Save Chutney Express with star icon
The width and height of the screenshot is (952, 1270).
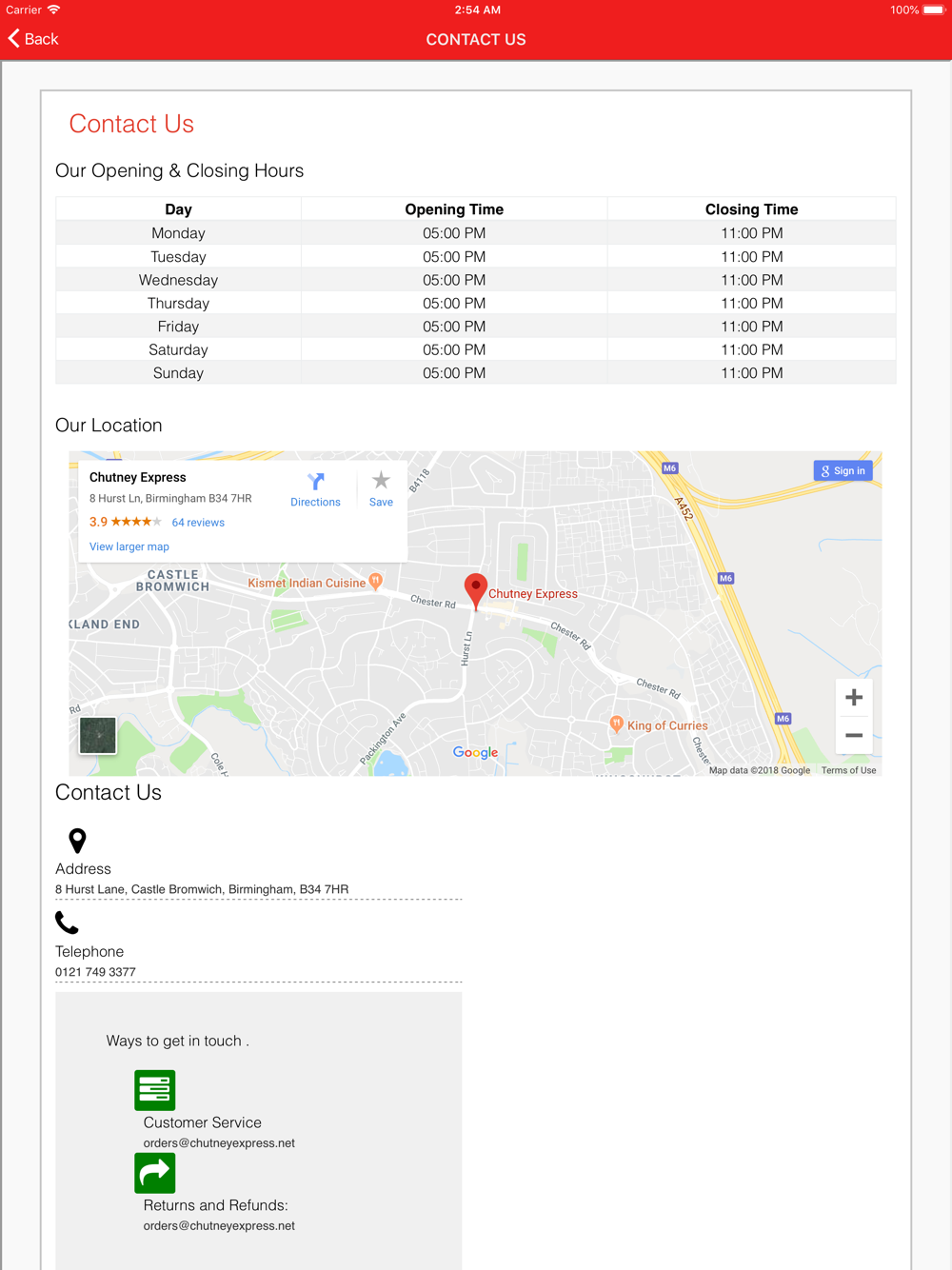point(381,489)
